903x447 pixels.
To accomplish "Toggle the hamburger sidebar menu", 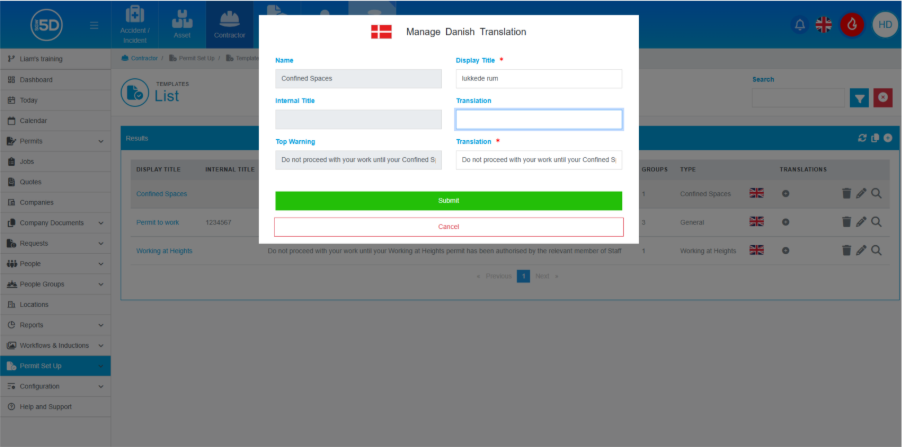I will pyautogui.click(x=94, y=25).
